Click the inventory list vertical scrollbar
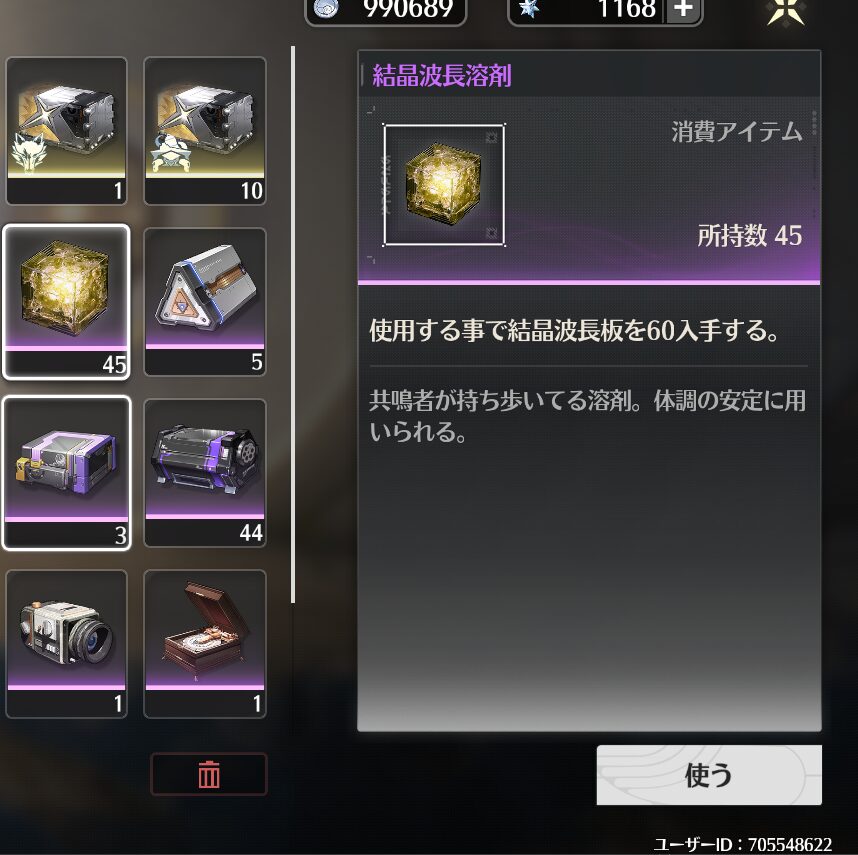This screenshot has height=855, width=858. tap(293, 325)
